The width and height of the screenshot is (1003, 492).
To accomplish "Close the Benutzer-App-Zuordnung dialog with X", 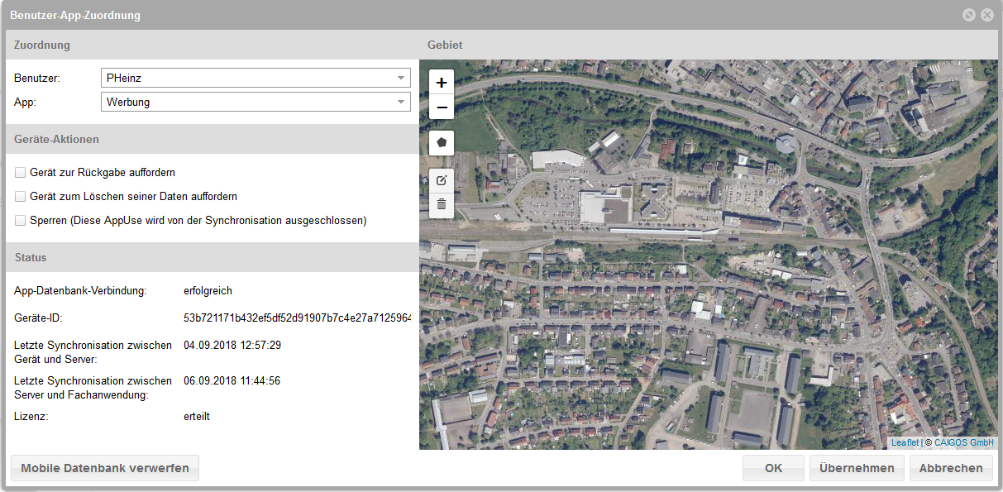I will coord(986,15).
